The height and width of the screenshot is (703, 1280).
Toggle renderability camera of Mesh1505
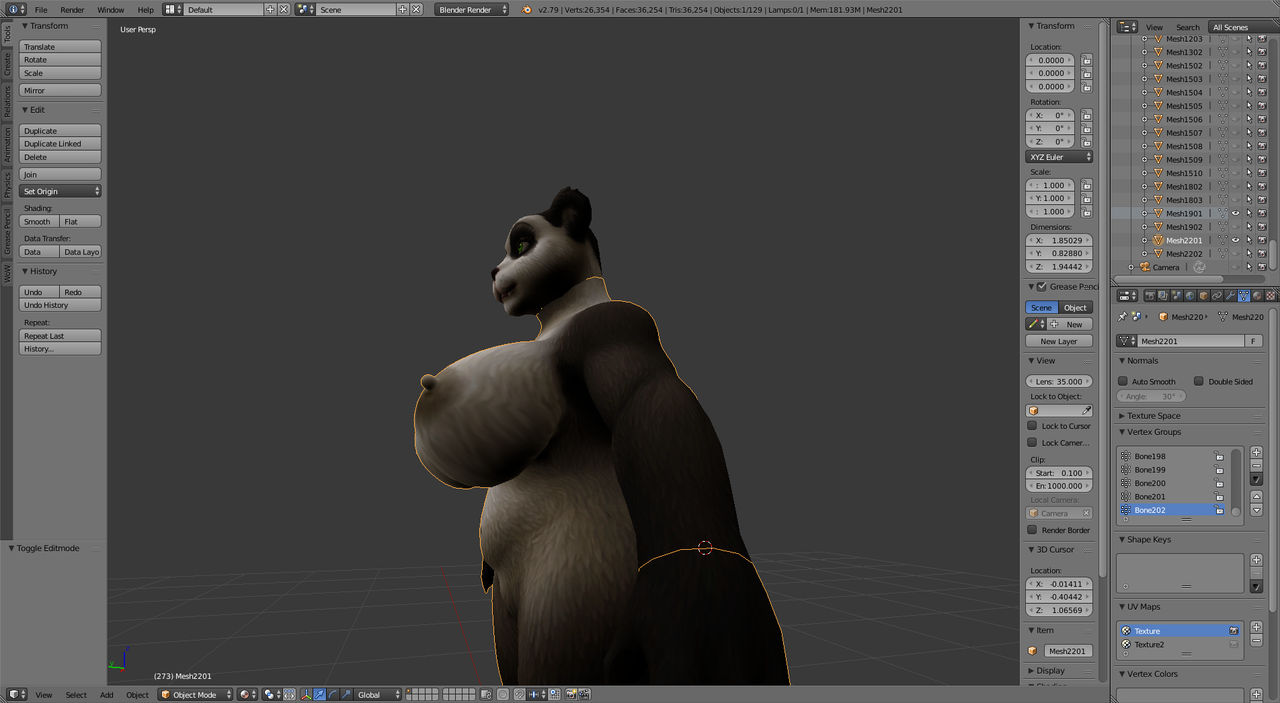click(x=1262, y=105)
